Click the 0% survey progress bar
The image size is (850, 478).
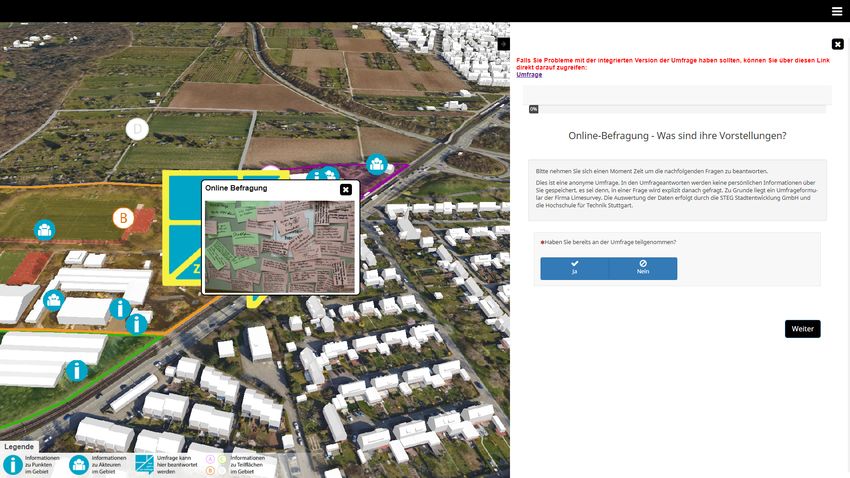pos(677,109)
